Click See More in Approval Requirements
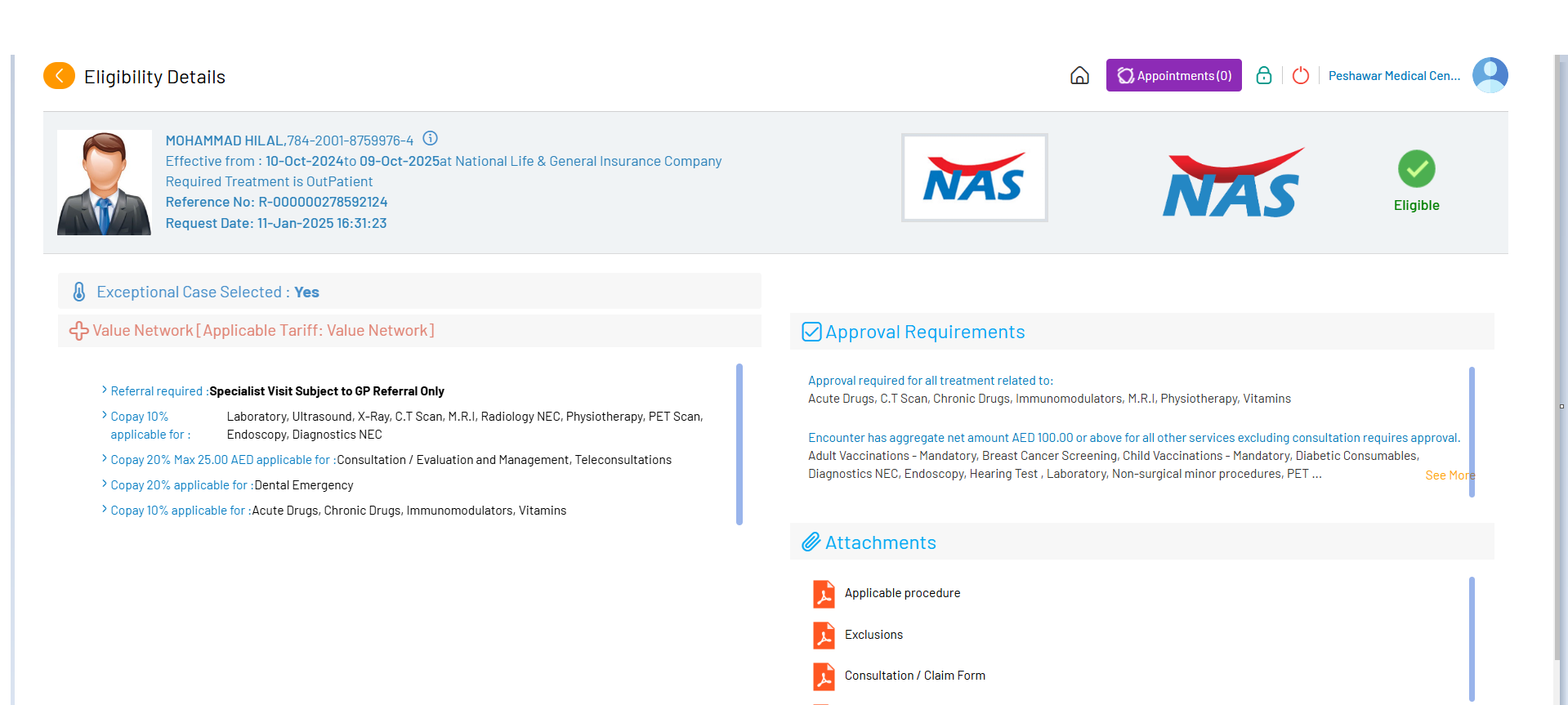This screenshot has height=705, width=1568. (1450, 475)
